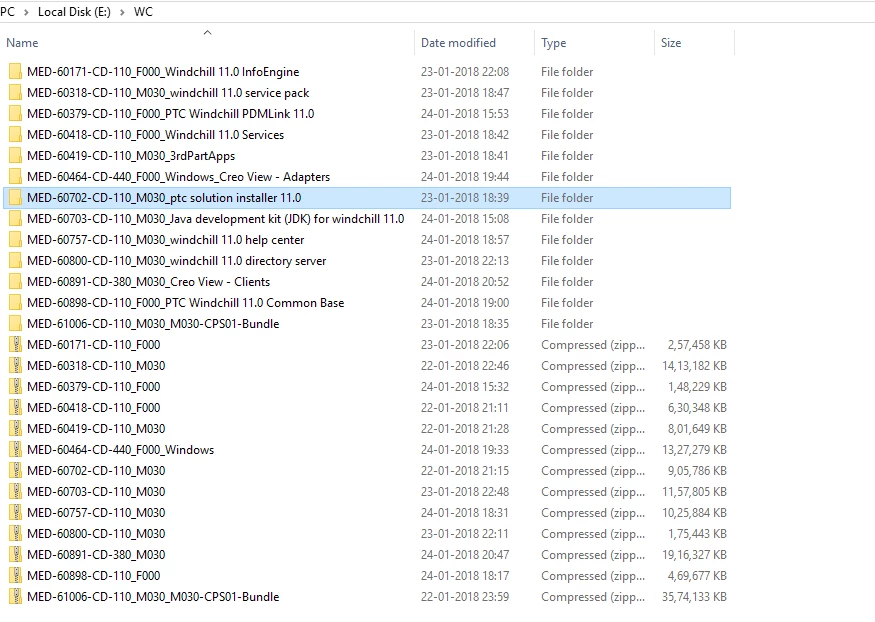Click folder icon of Windchill 11.0 InfoEngine
This screenshot has width=875, height=622.
pyautogui.click(x=15, y=71)
